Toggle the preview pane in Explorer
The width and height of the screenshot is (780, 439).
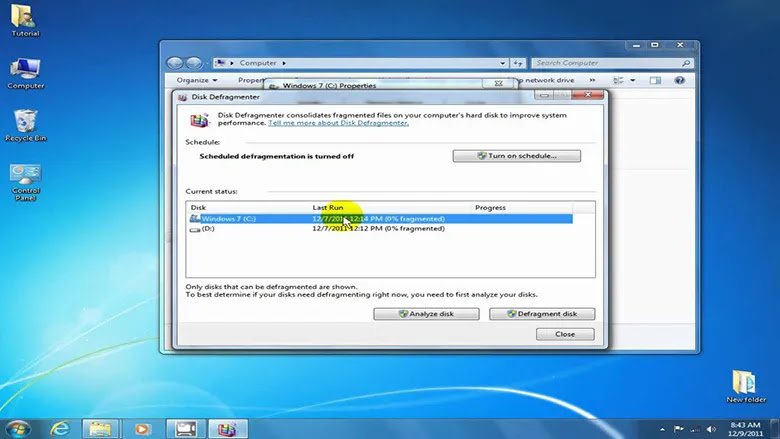tap(655, 80)
